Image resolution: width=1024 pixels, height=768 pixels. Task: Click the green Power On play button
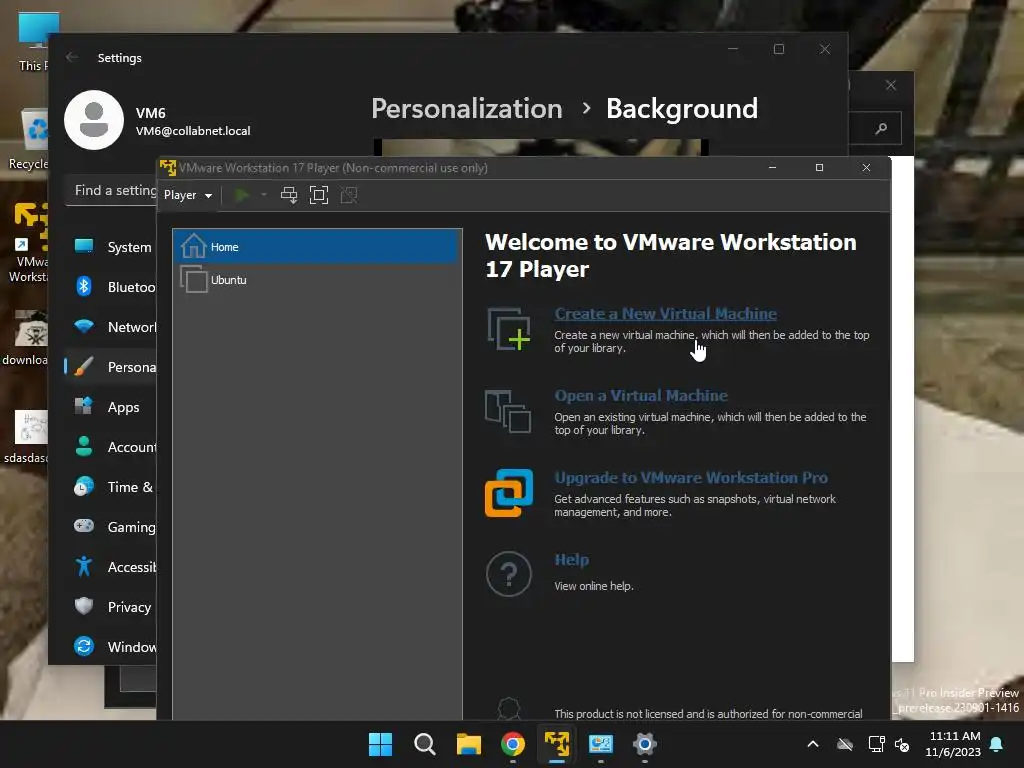242,195
